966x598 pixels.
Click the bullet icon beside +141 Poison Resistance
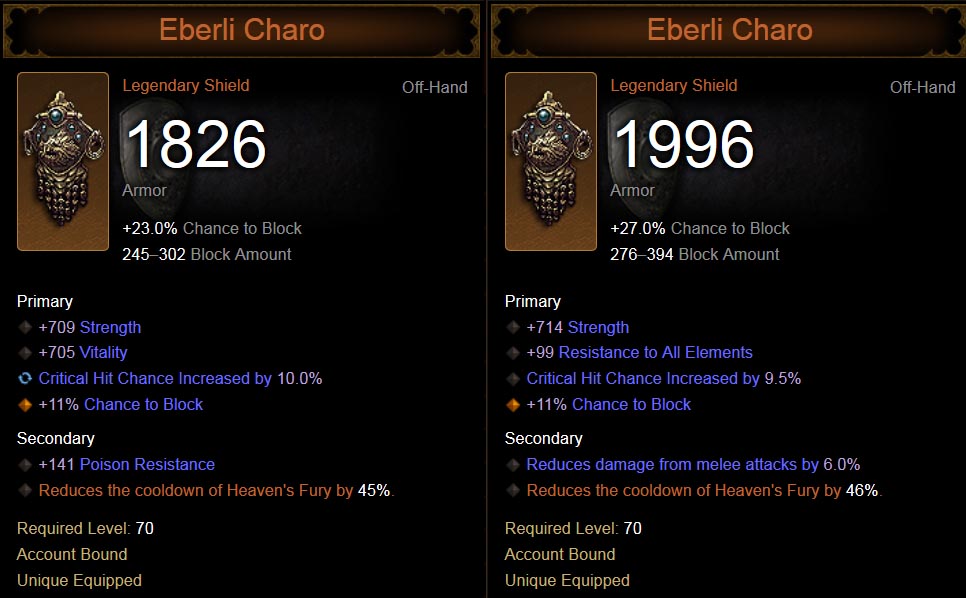pyautogui.click(x=25, y=465)
